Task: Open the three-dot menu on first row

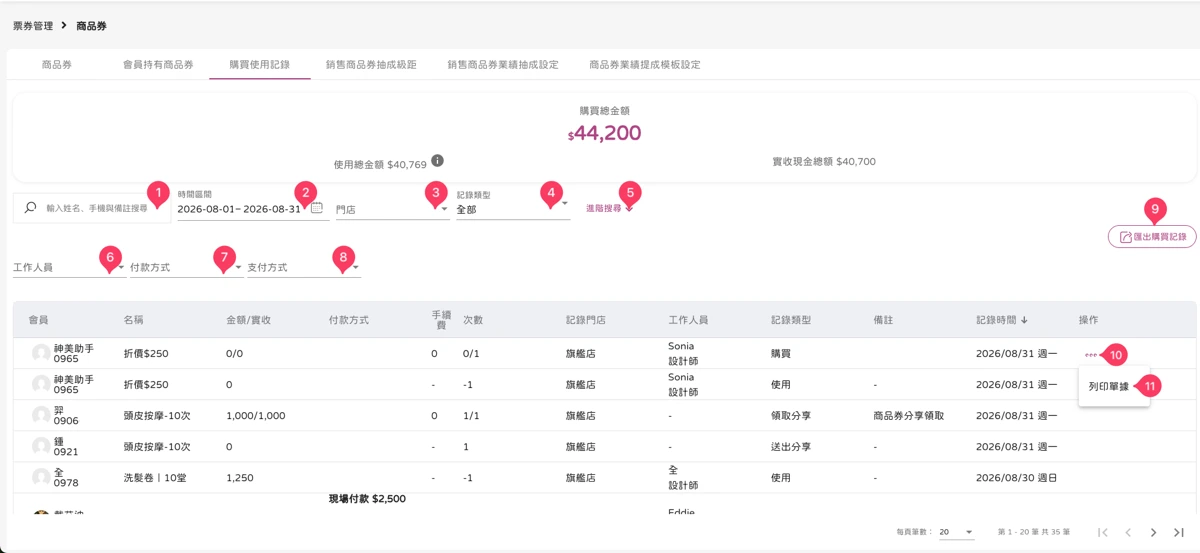Action: tap(1089, 354)
